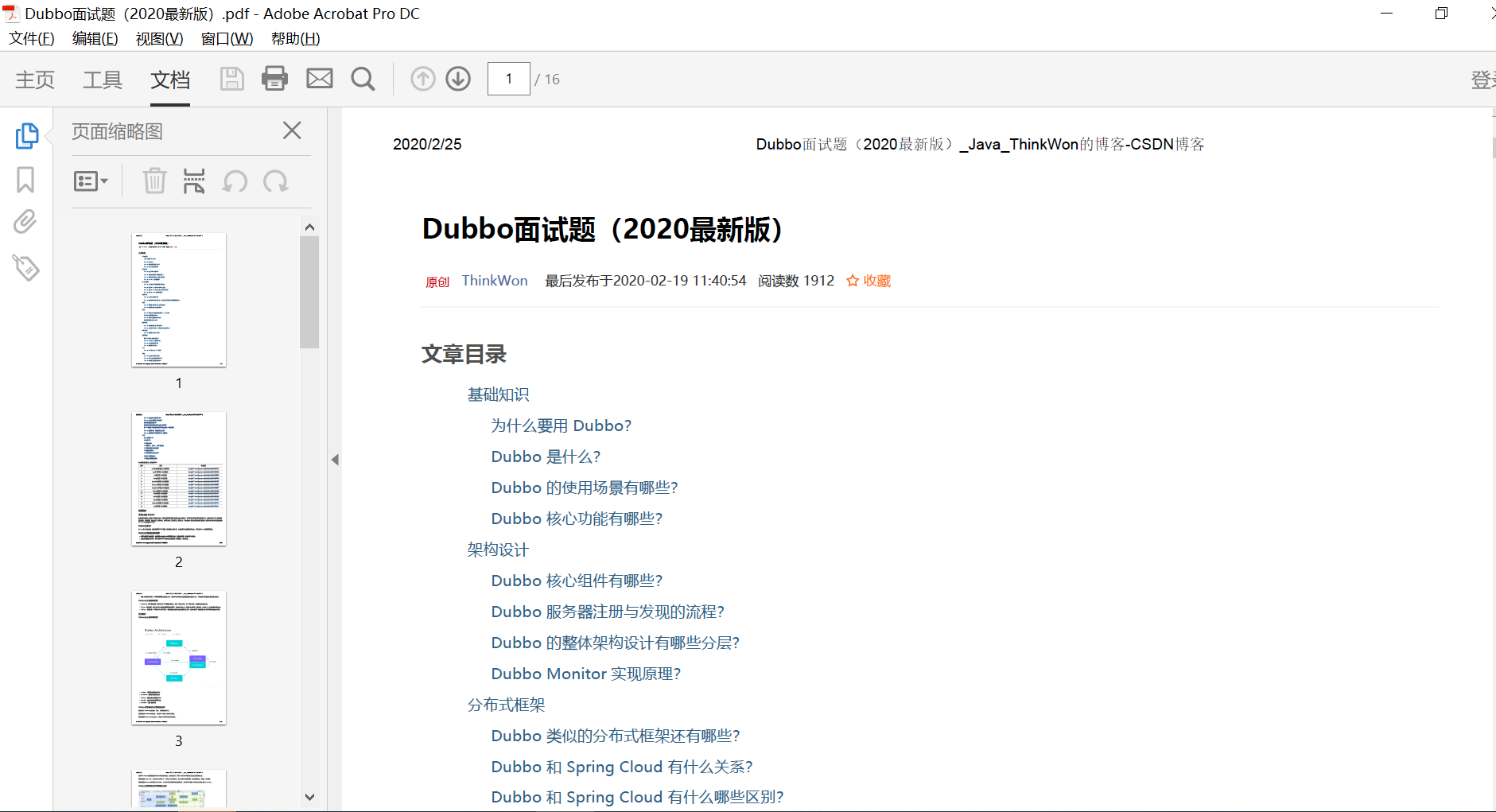Click the 收藏 star link
The width and height of the screenshot is (1496, 812).
coord(868,281)
